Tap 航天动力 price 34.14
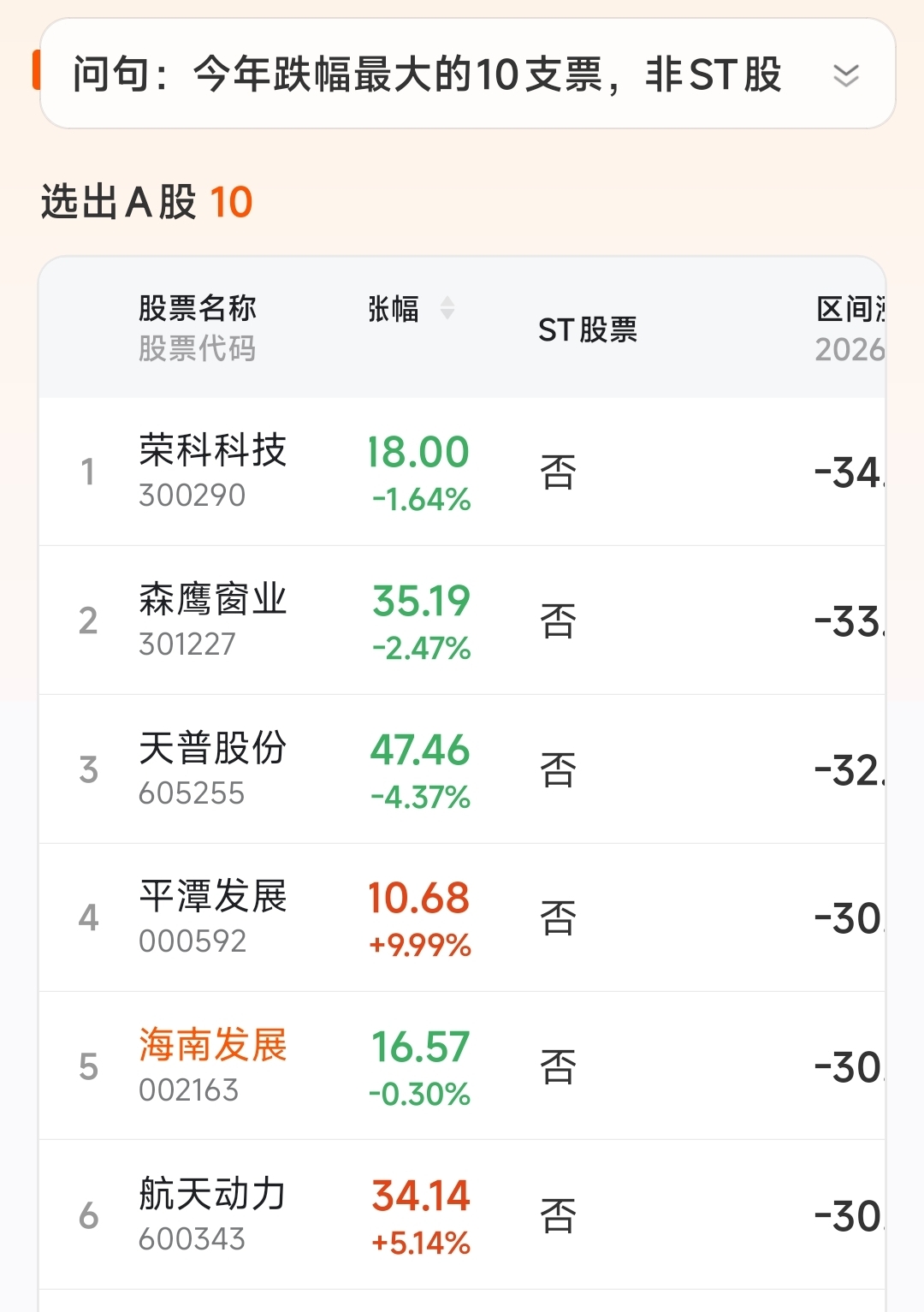924x1312 pixels. [x=421, y=1196]
